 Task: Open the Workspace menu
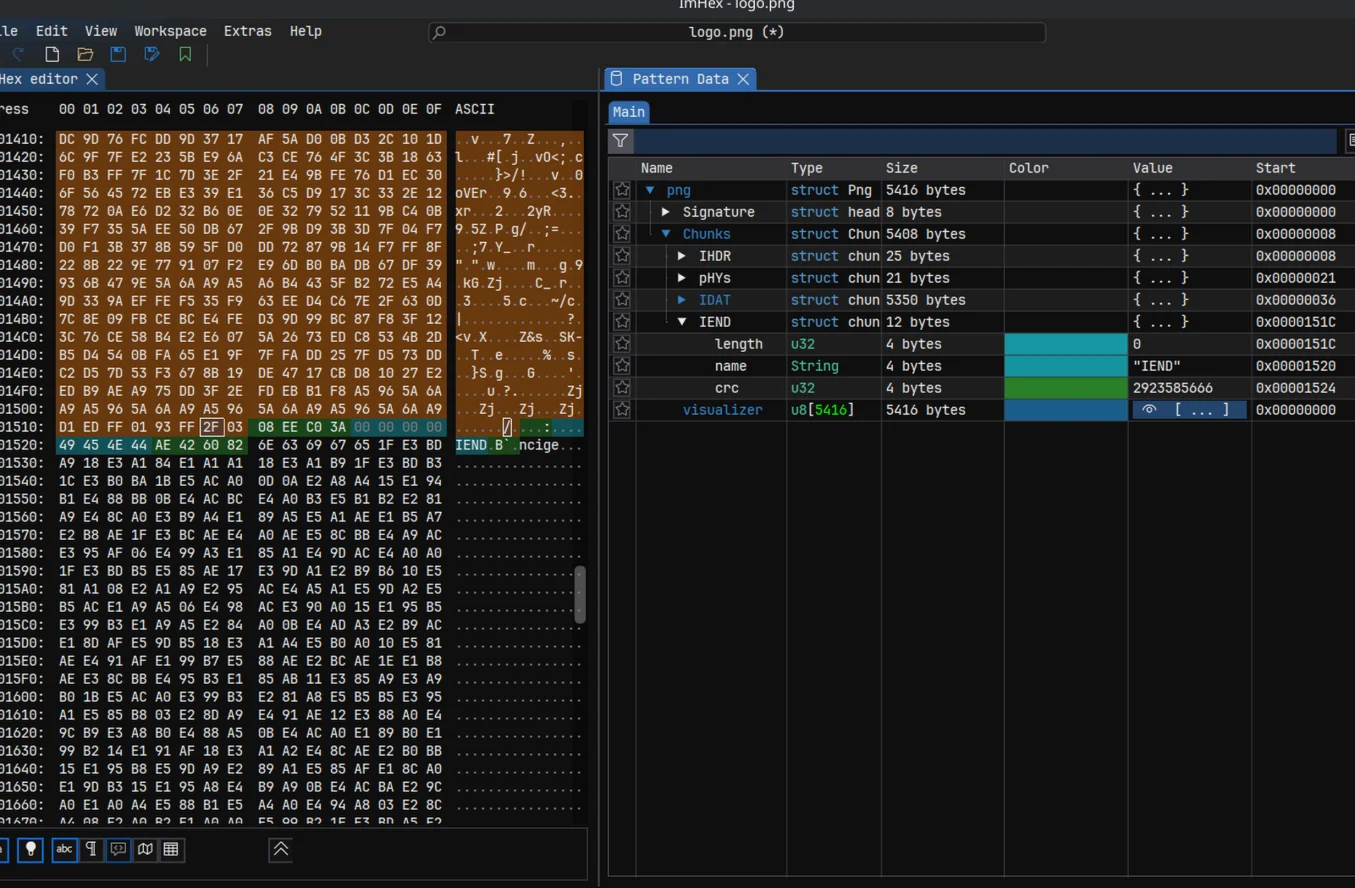[170, 31]
